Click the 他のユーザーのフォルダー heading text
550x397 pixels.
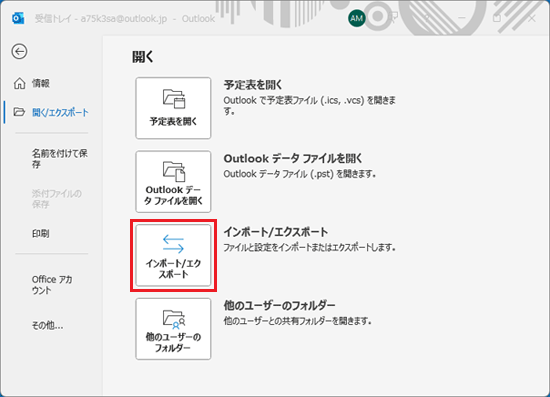coord(279,306)
